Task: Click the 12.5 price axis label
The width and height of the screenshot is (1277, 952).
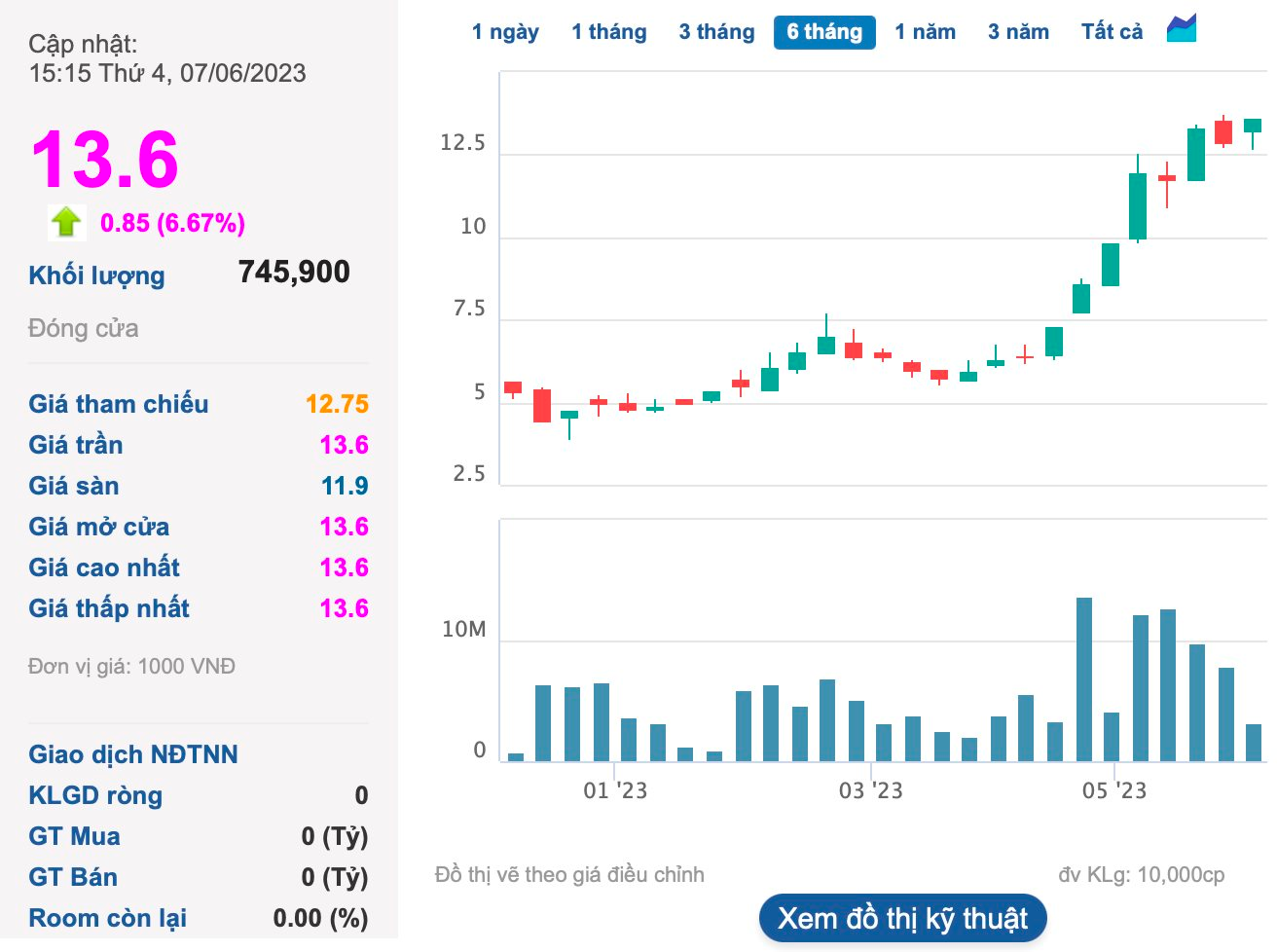Action: pos(462,143)
